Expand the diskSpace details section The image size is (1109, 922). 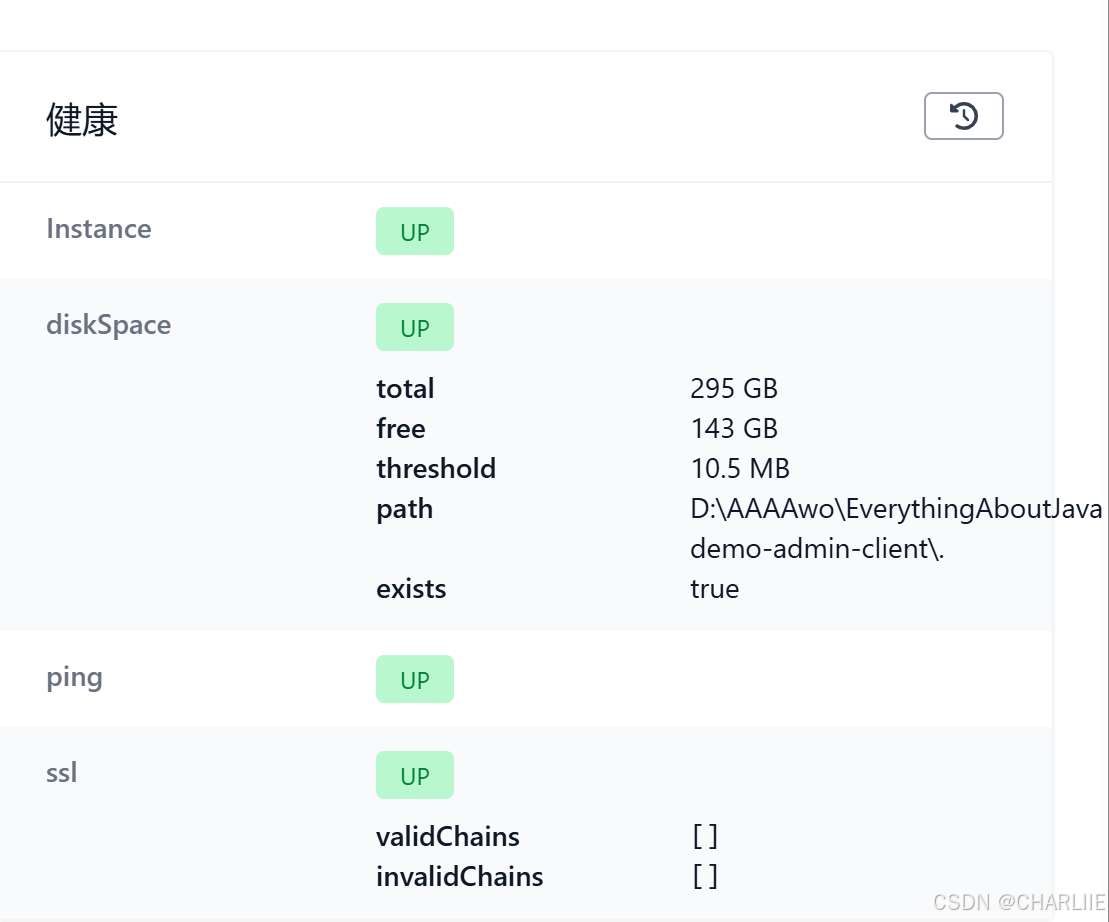(108, 324)
